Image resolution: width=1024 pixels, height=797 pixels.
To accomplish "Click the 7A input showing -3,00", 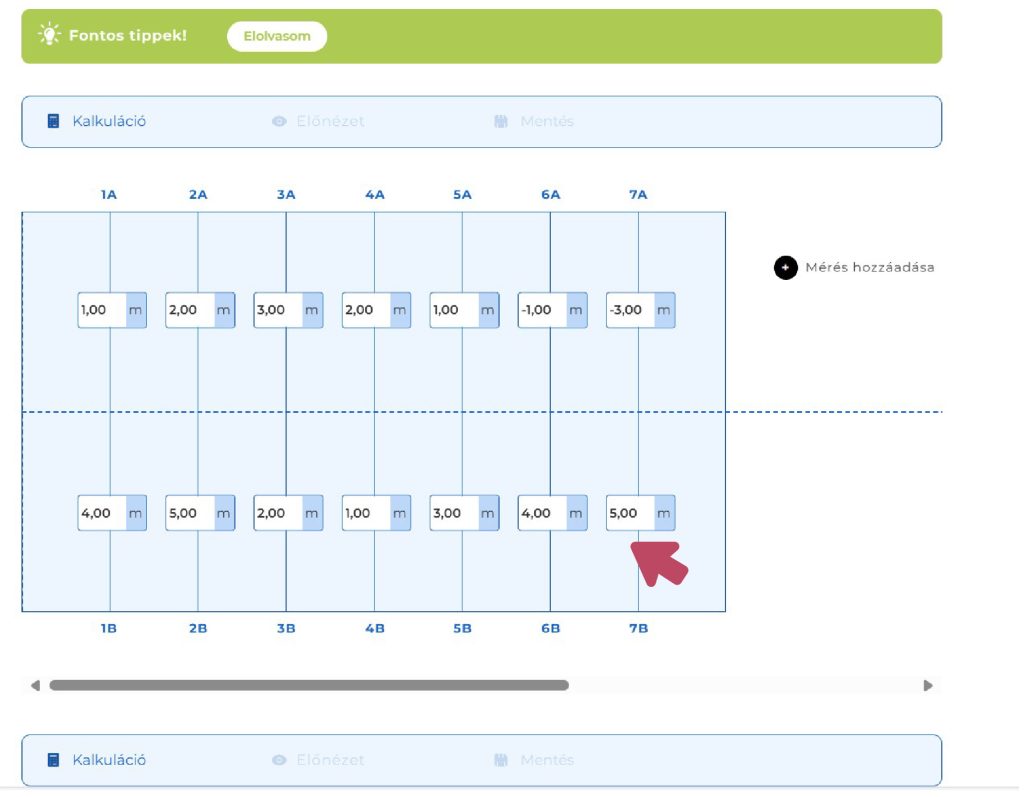I will (629, 310).
